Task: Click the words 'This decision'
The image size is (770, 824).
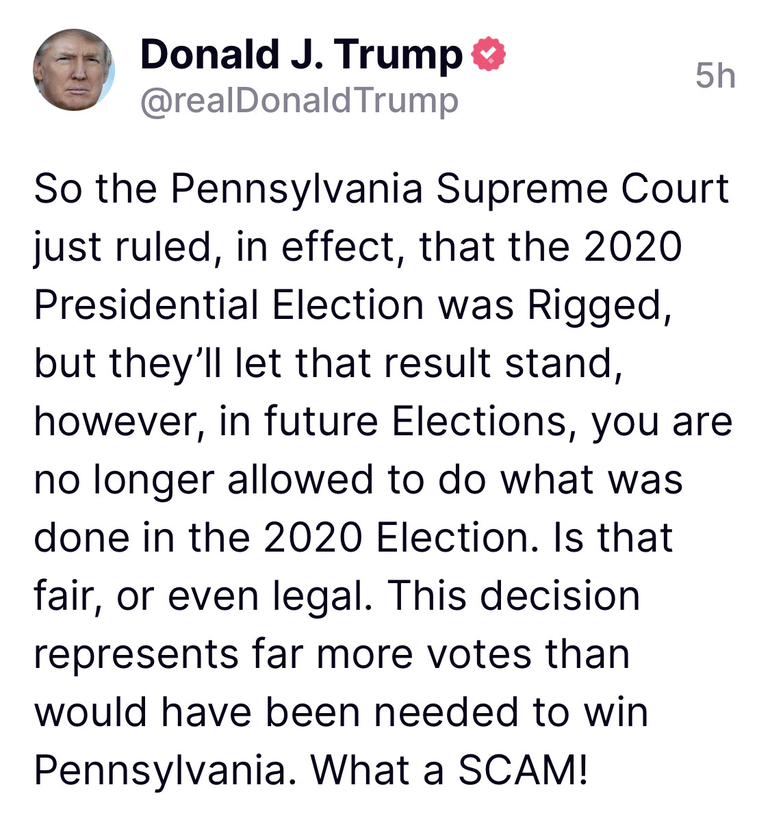Action: [x=512, y=596]
